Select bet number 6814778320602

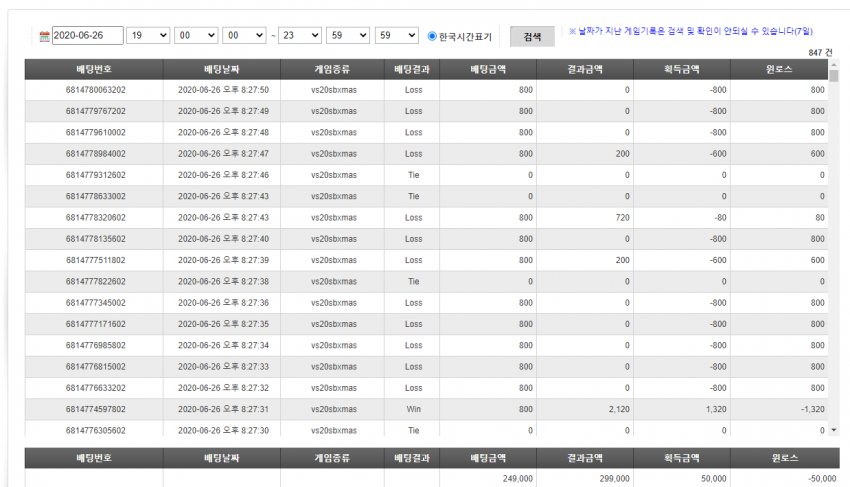coord(95,217)
